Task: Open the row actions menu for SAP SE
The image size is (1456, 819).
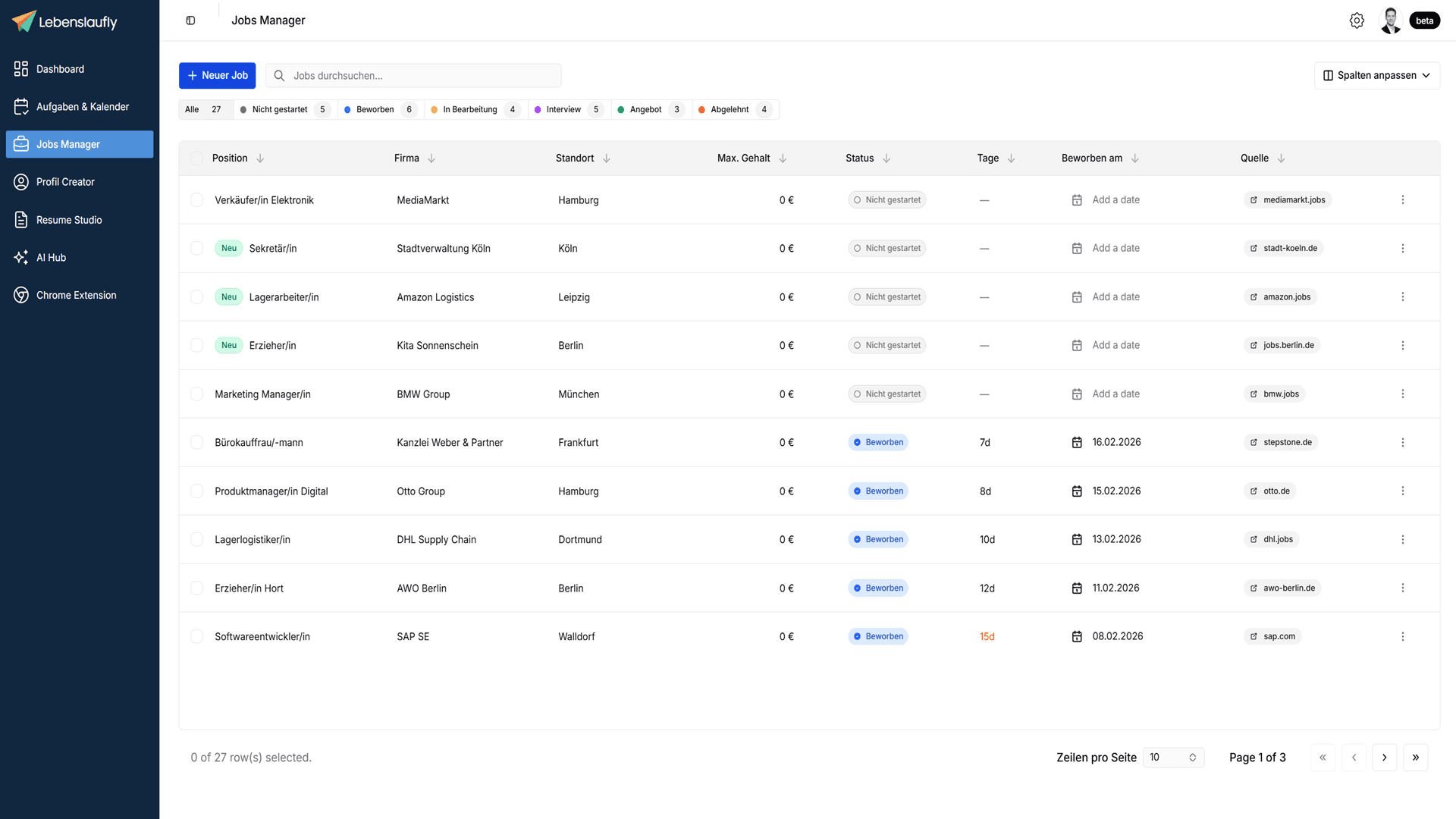Action: pyautogui.click(x=1403, y=636)
